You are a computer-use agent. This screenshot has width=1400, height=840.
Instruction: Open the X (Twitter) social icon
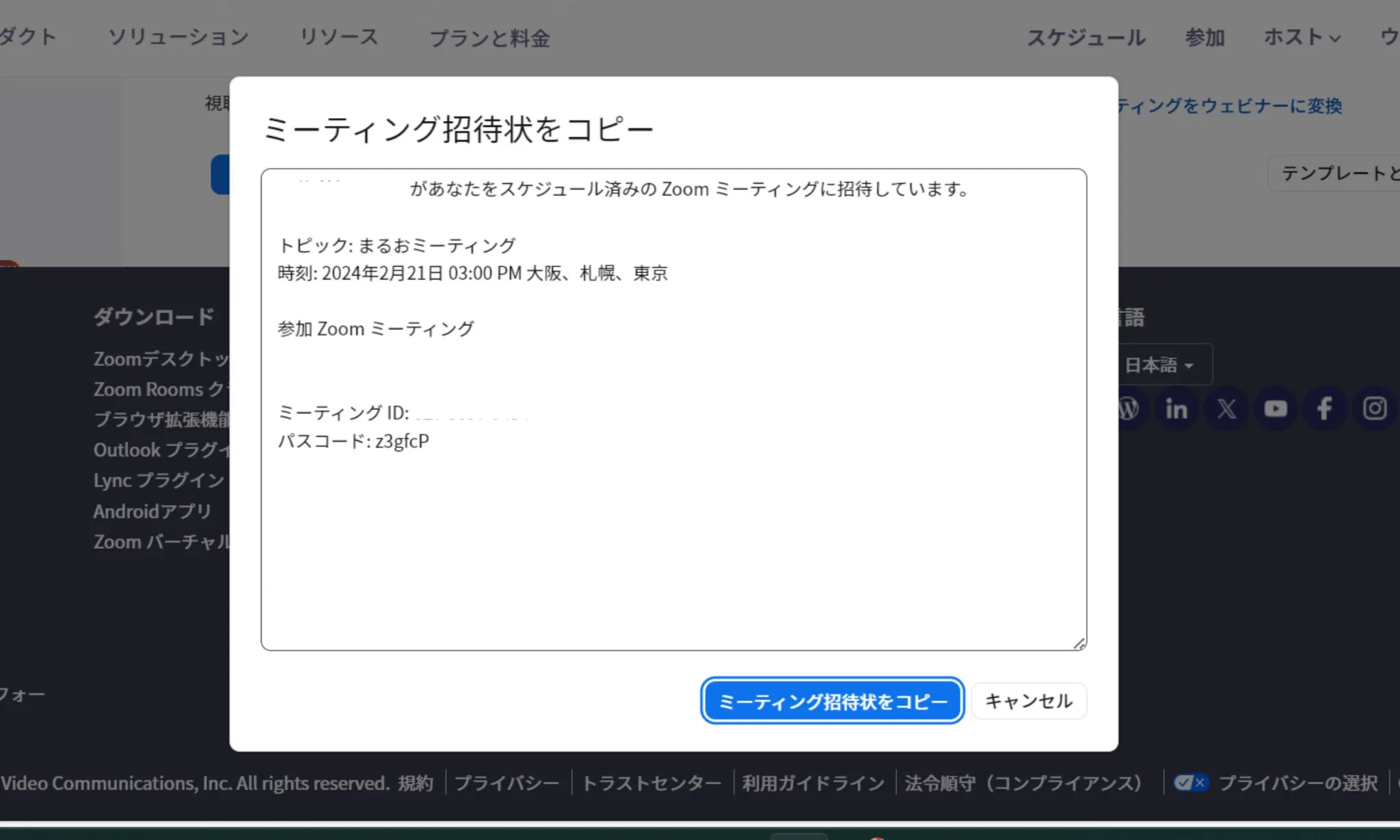1226,409
